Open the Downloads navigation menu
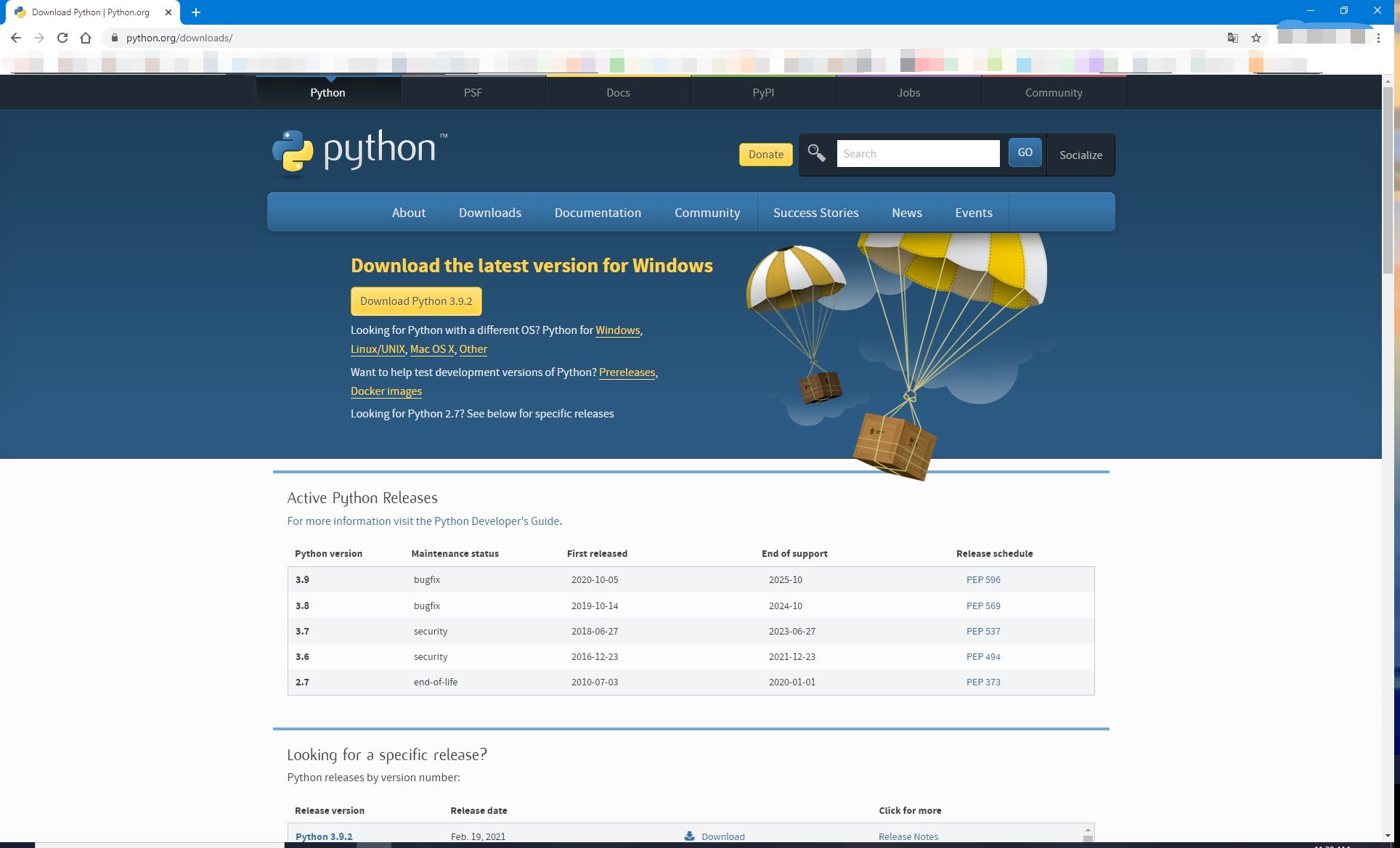 click(490, 213)
